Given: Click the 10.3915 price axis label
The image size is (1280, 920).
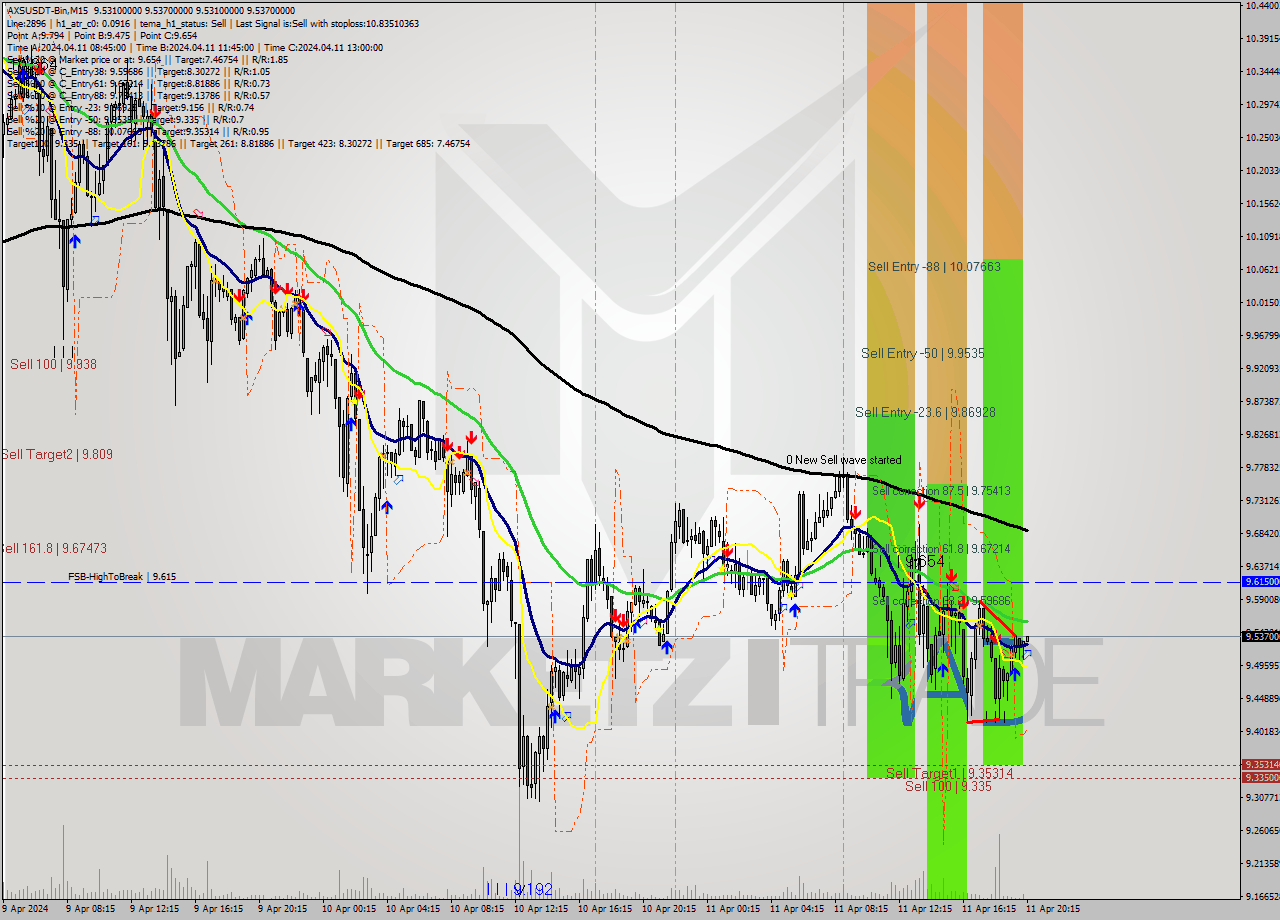Looking at the screenshot, I should 1262,38.
